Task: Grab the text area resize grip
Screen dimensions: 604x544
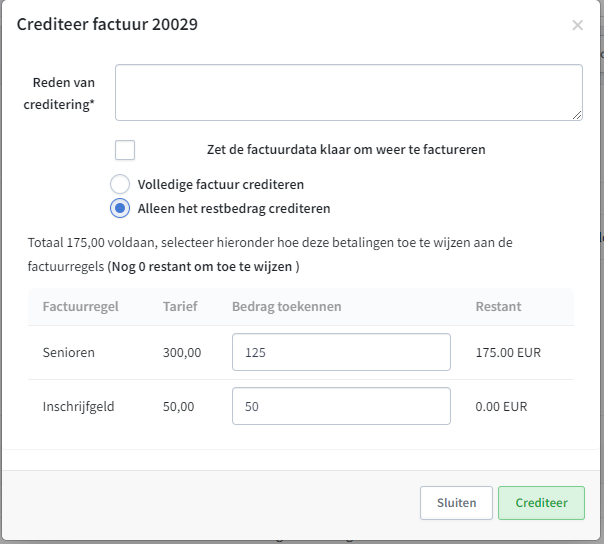Action: (577, 115)
